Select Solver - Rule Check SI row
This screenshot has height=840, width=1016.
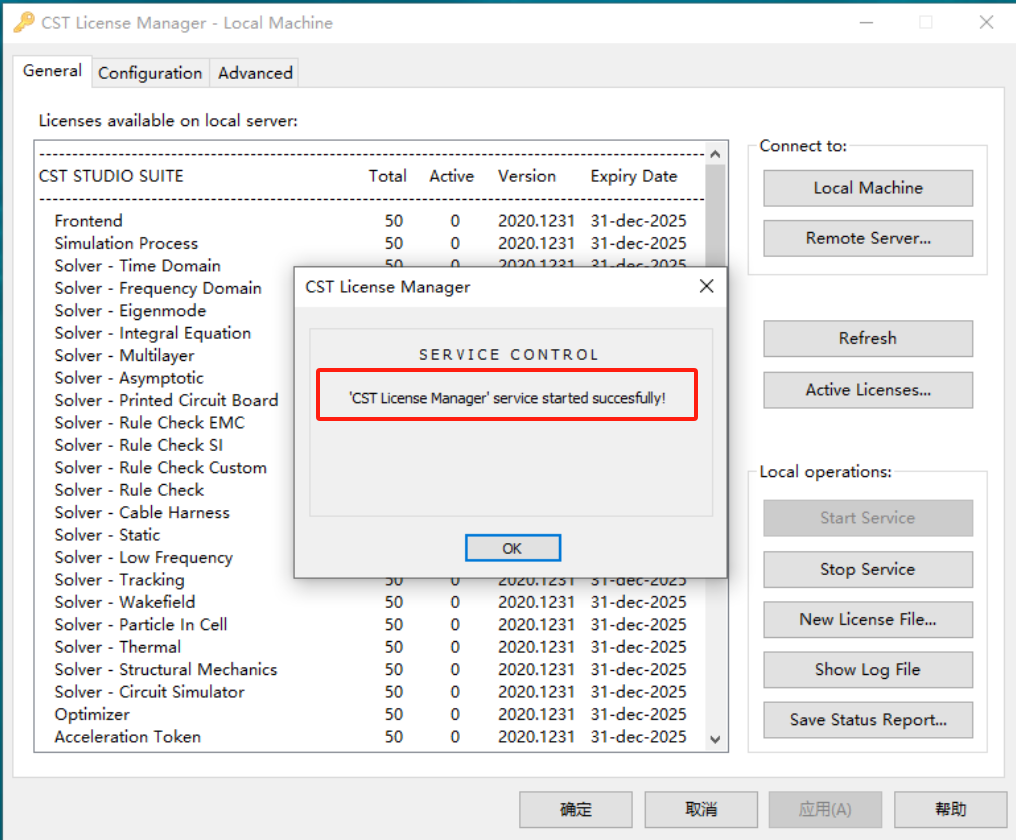[139, 445]
